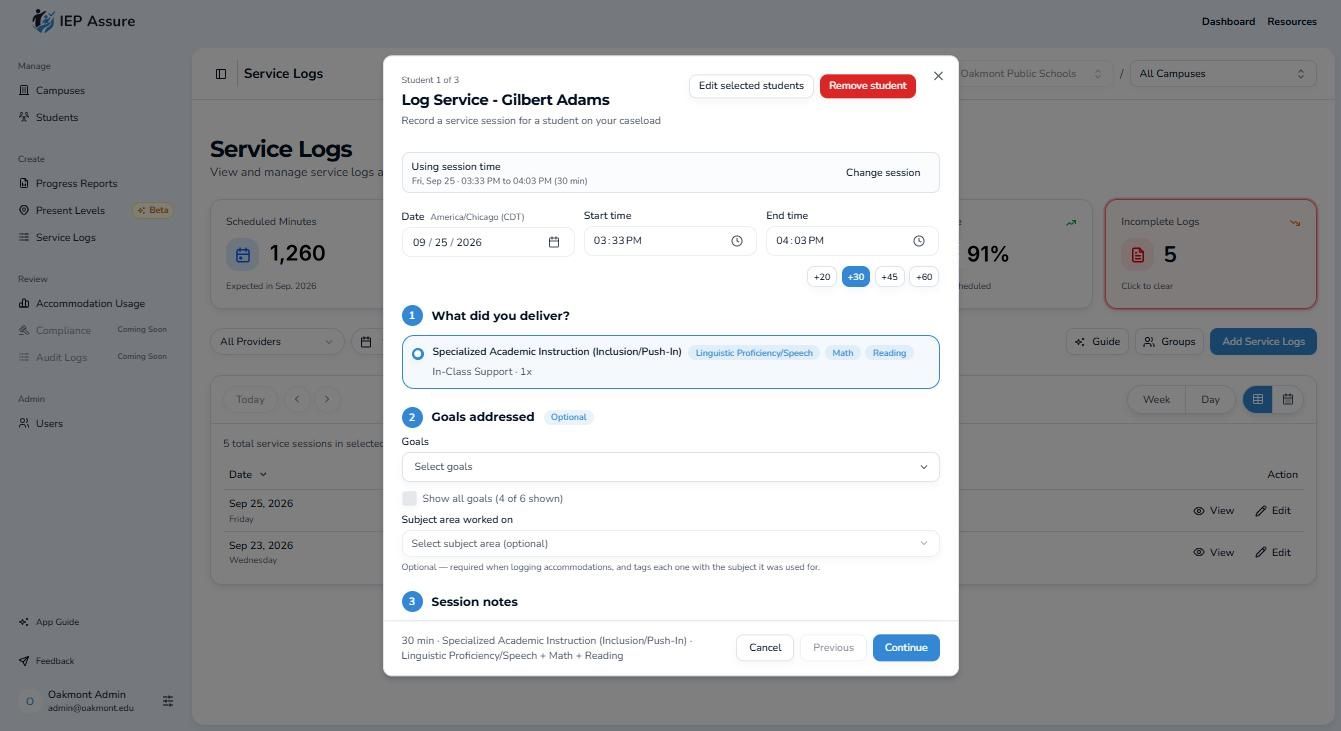Open the End time clock picker
This screenshot has height=731, width=1341.
coord(919,241)
